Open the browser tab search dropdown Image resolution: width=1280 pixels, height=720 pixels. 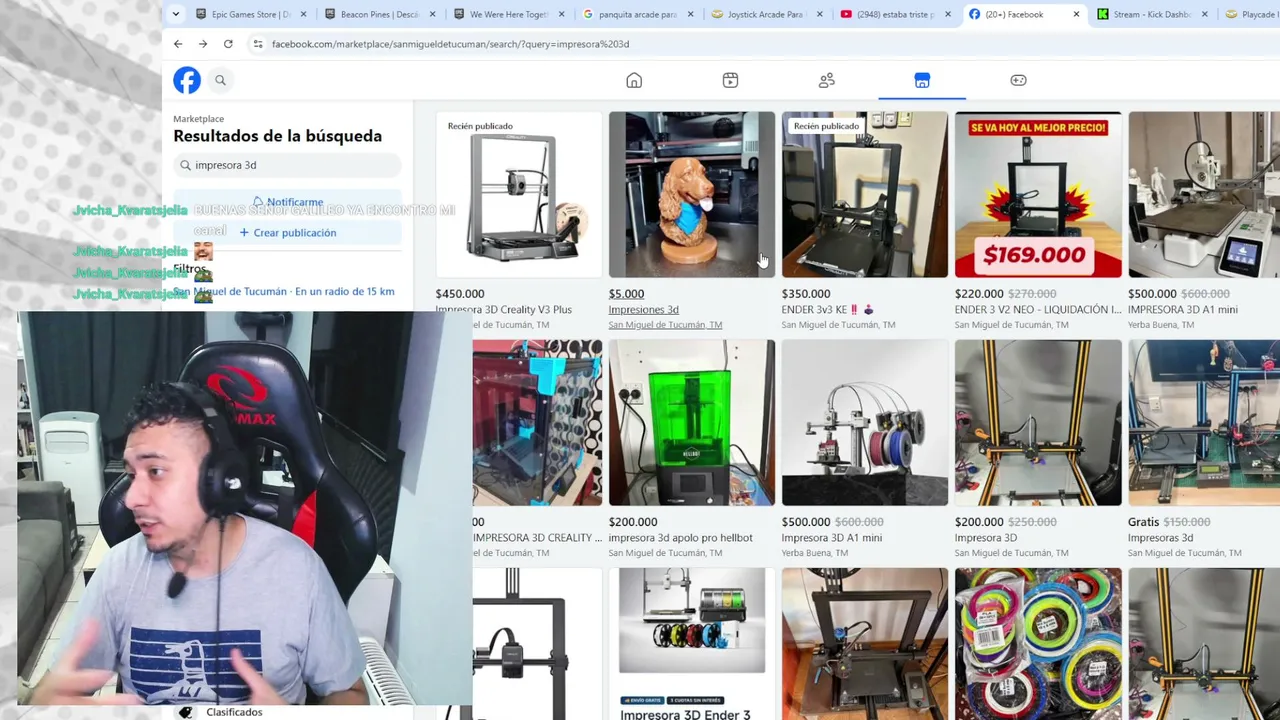pos(176,14)
